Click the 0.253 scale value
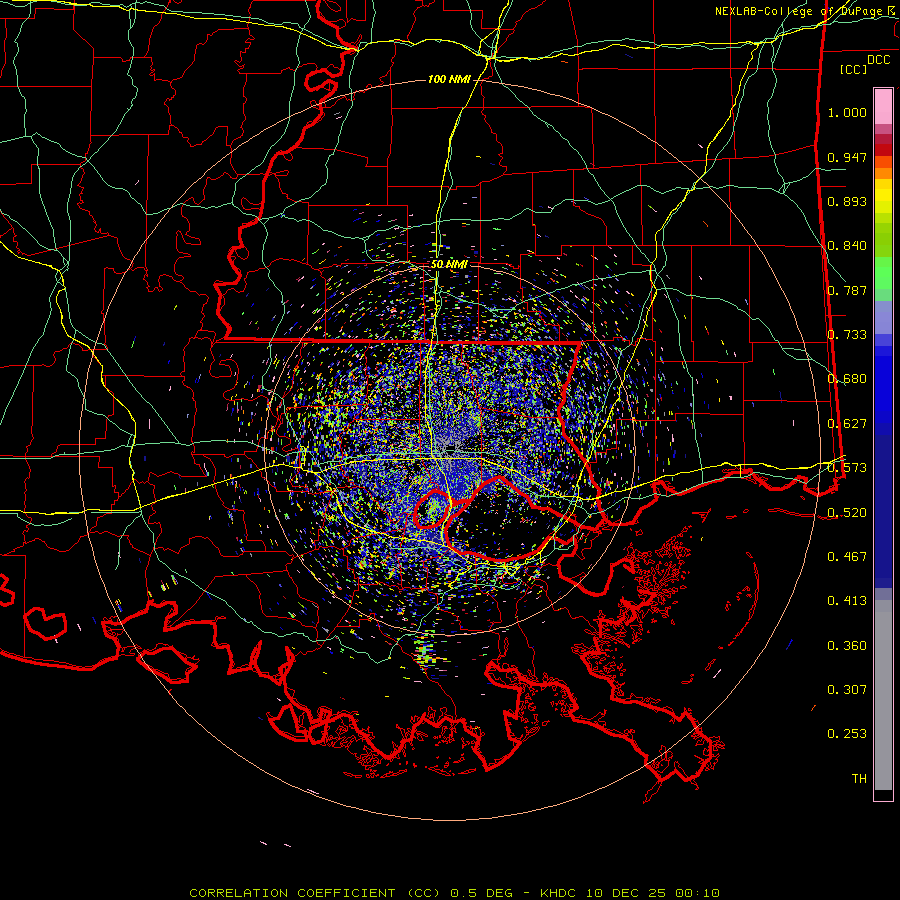900x900 pixels. point(847,734)
